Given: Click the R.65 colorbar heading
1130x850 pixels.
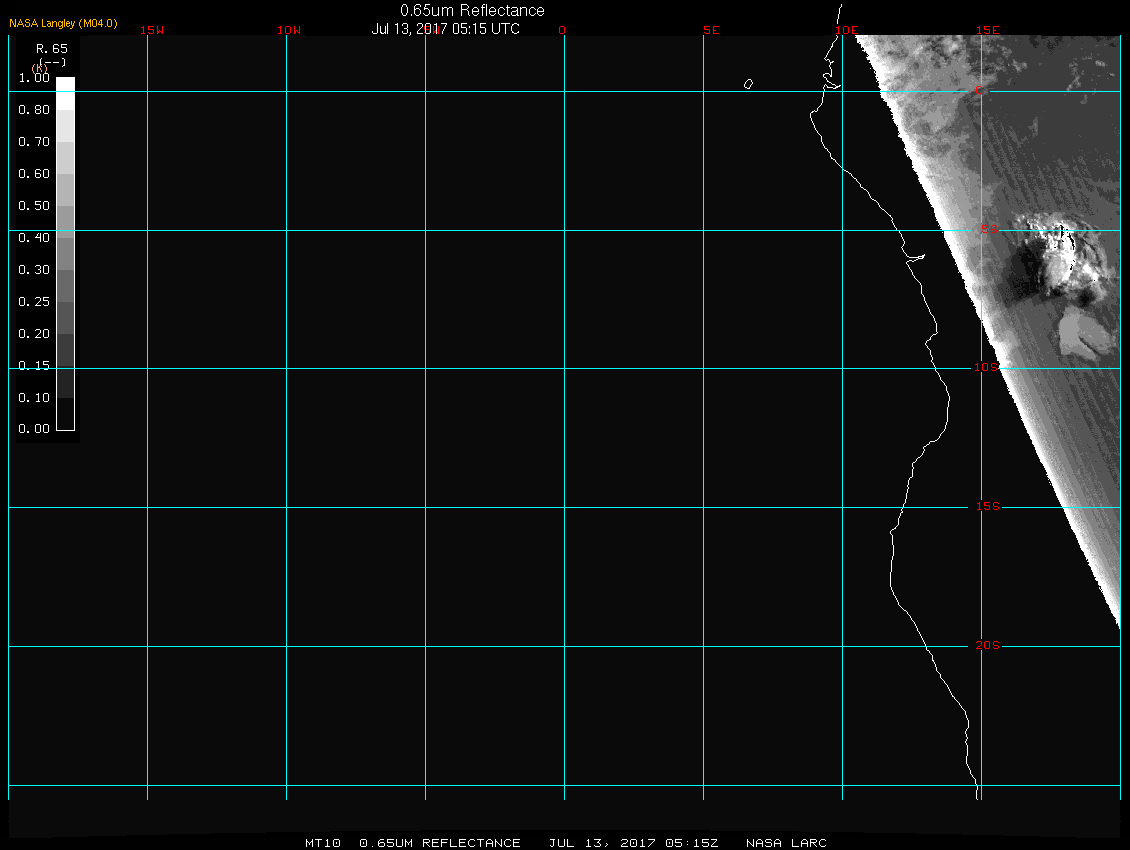Looking at the screenshot, I should [x=51, y=48].
